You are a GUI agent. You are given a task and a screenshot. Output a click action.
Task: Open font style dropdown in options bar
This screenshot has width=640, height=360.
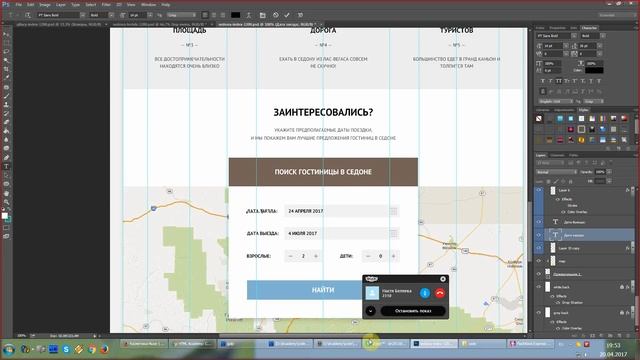pyautogui.click(x=111, y=15)
